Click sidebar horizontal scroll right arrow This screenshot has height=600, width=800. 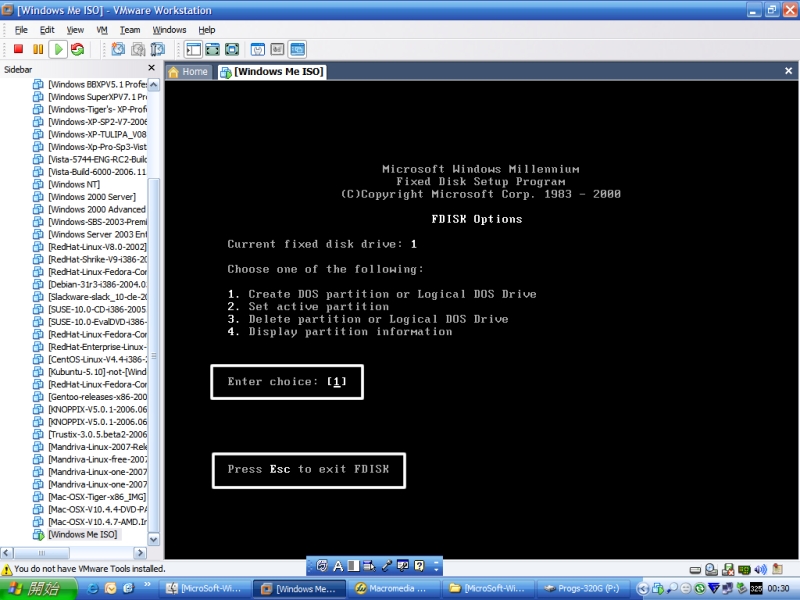[140, 553]
